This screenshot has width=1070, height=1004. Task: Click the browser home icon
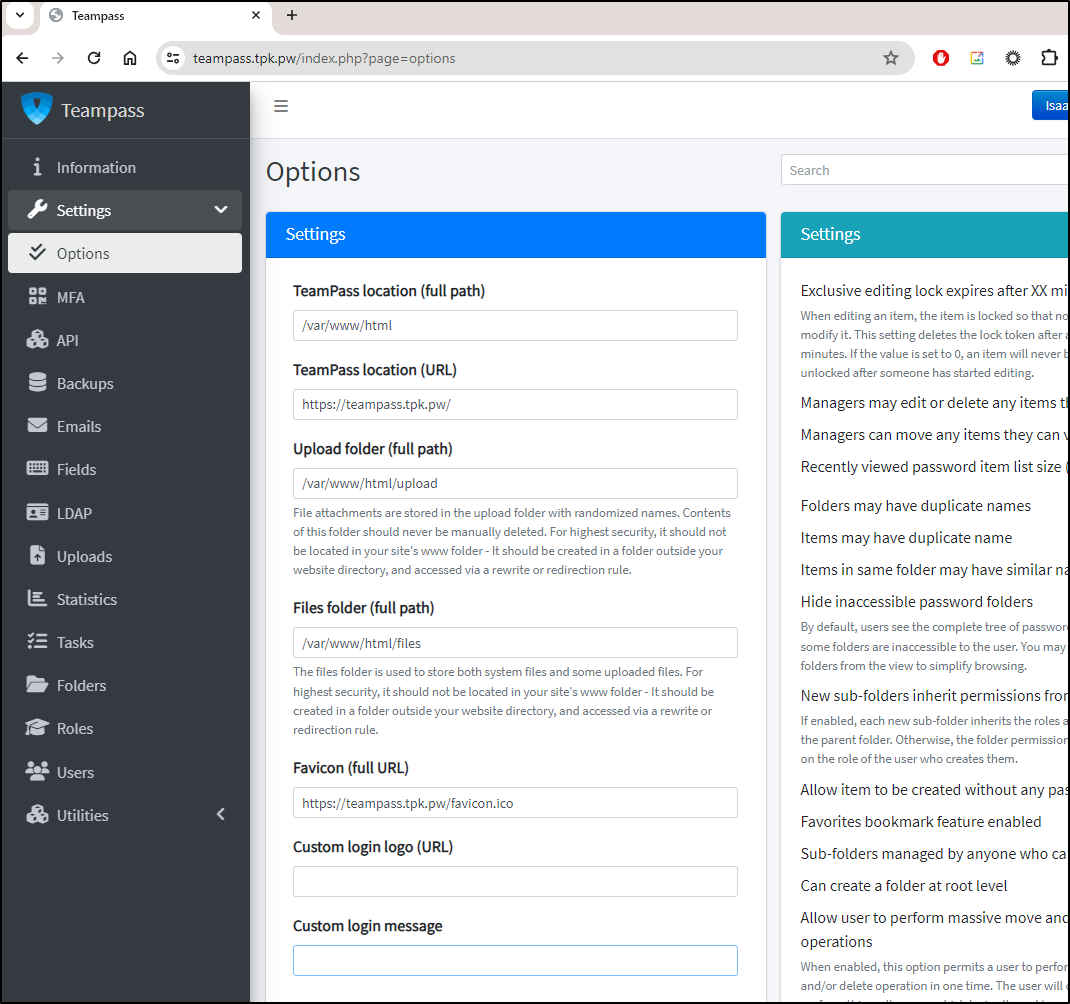pos(130,58)
